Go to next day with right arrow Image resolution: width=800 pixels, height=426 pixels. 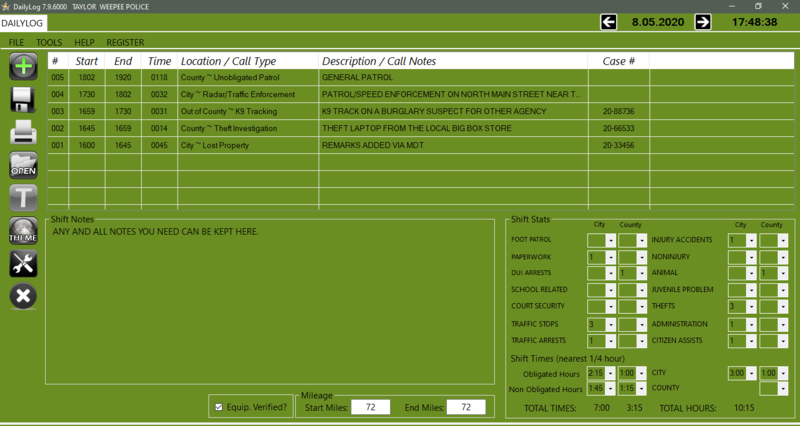(703, 22)
